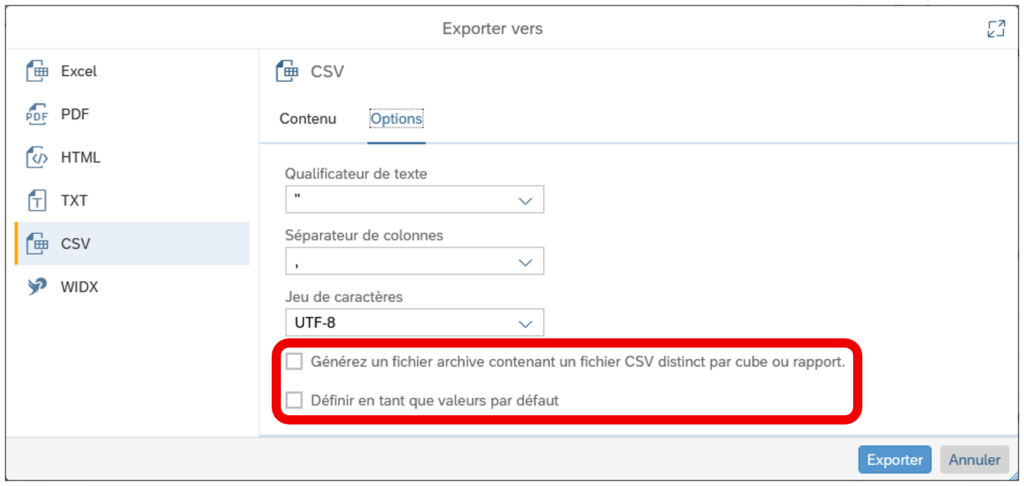The height and width of the screenshot is (486, 1024).
Task: Check Définir en tant que valeurs par défaut
Action: click(295, 400)
